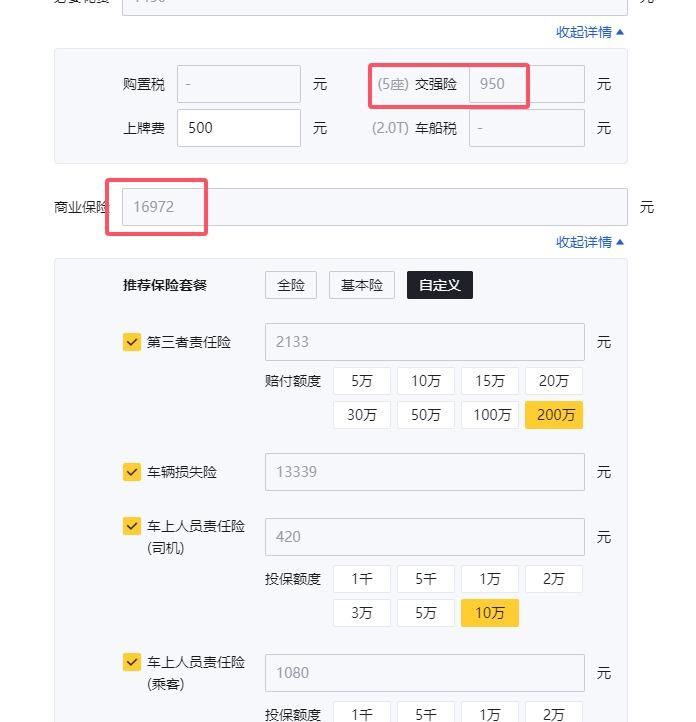
Task: Click the 车辆损失险 premium field
Action: tap(424, 472)
